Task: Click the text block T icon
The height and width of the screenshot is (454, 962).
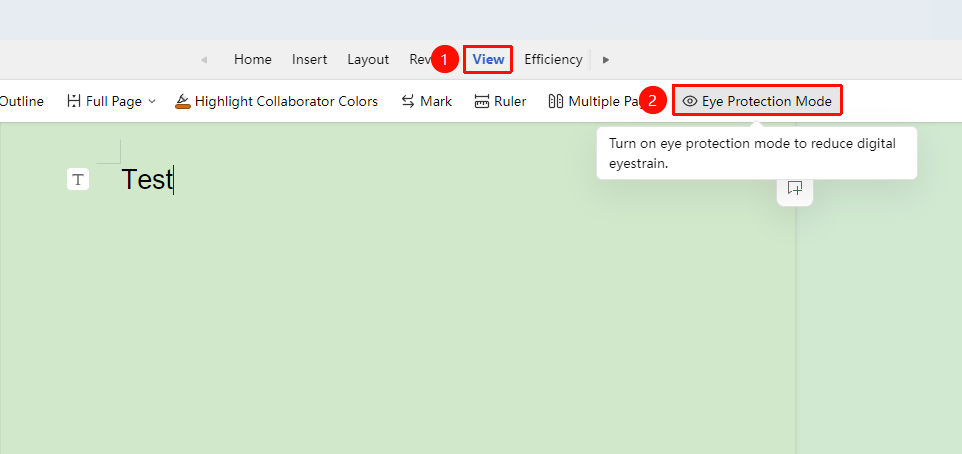Action: (x=78, y=180)
